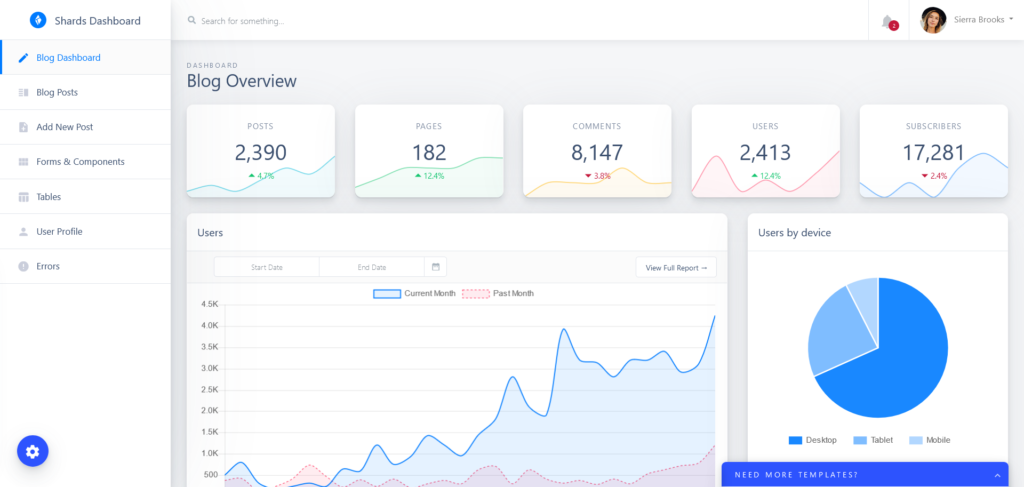Screen dimensions: 1024x487
Task: Click the Pages card showing 182
Action: tap(429, 151)
